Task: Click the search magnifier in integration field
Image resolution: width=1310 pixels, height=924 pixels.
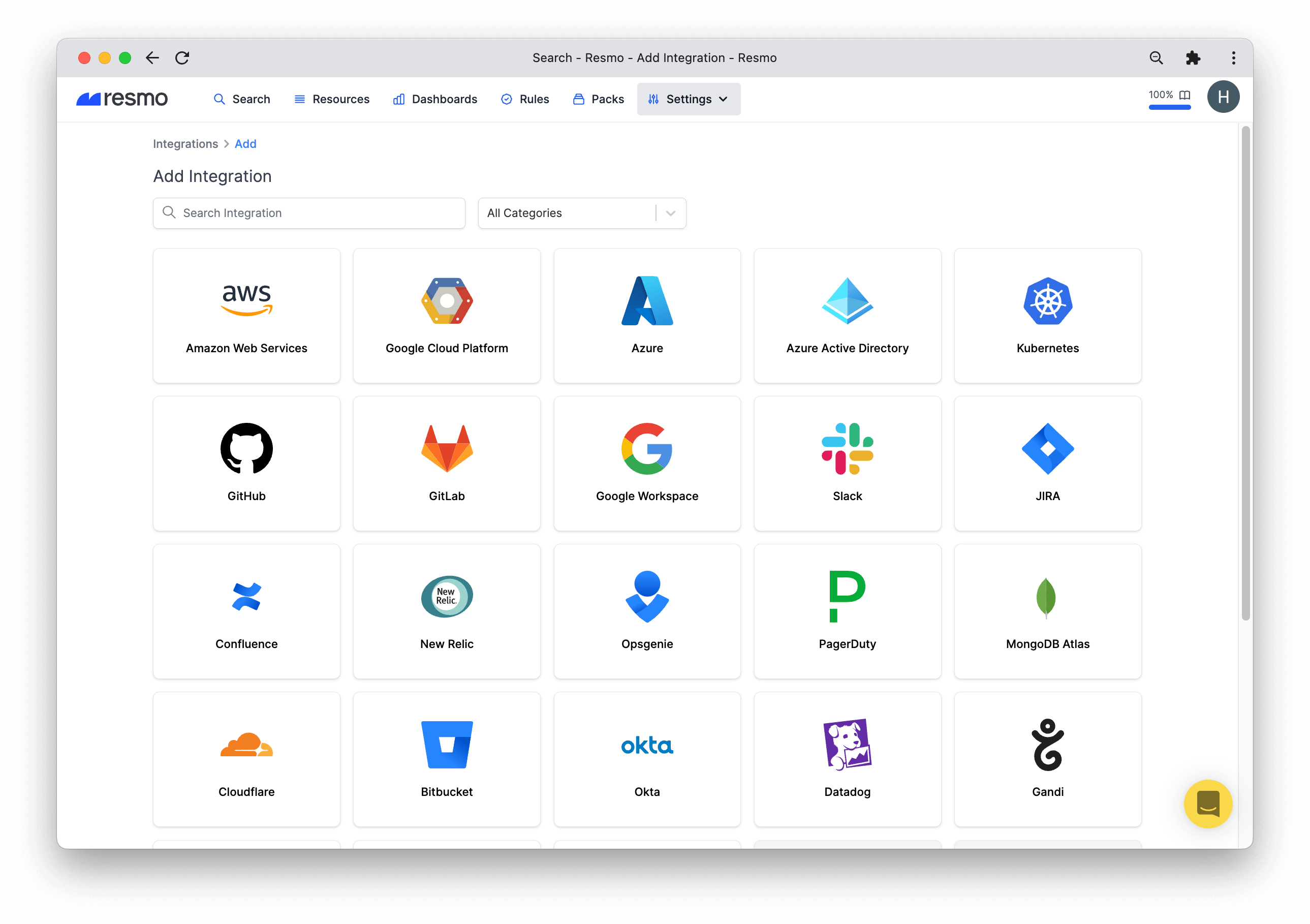Action: click(169, 212)
